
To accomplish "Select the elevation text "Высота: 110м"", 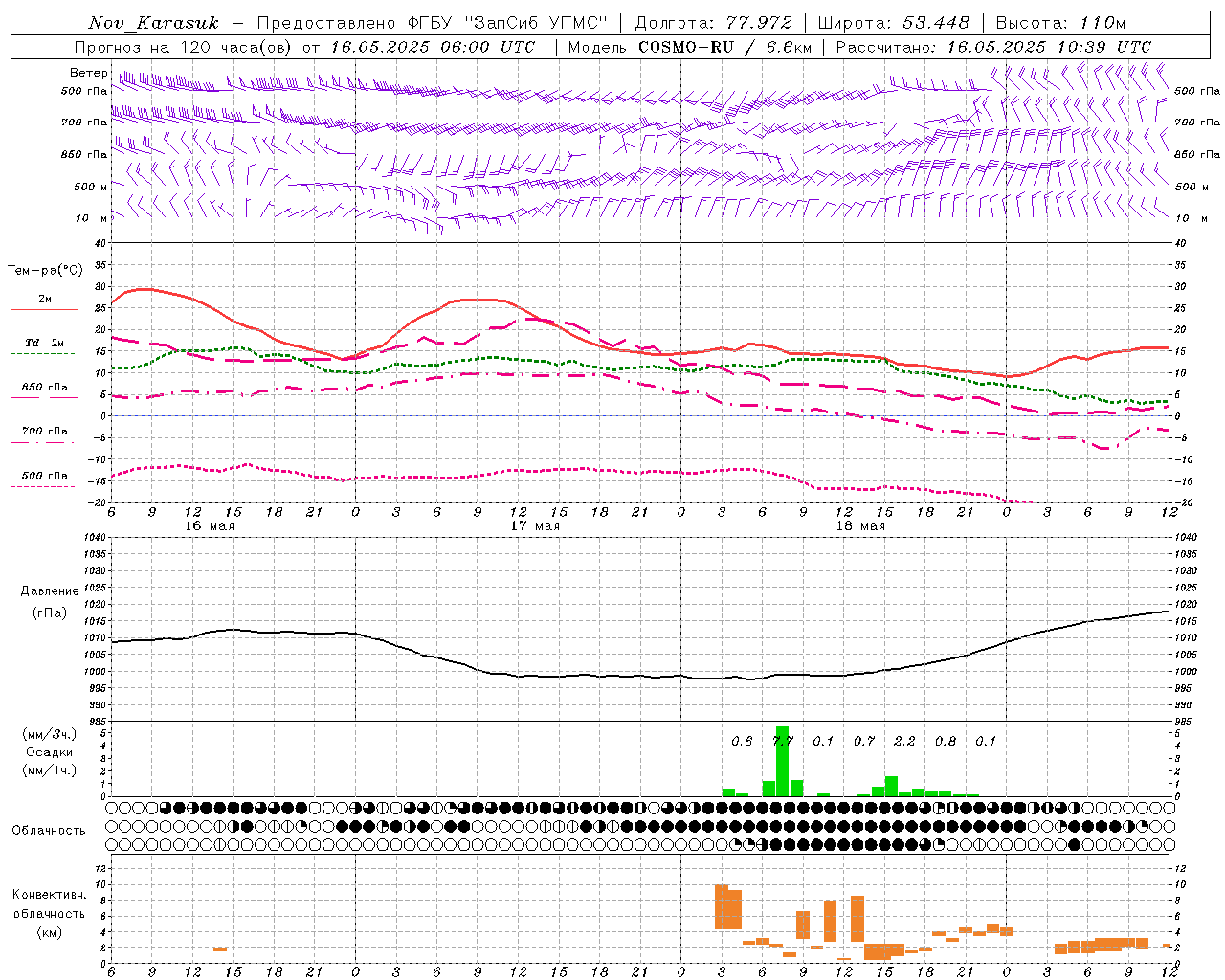I will [x=1060, y=23].
